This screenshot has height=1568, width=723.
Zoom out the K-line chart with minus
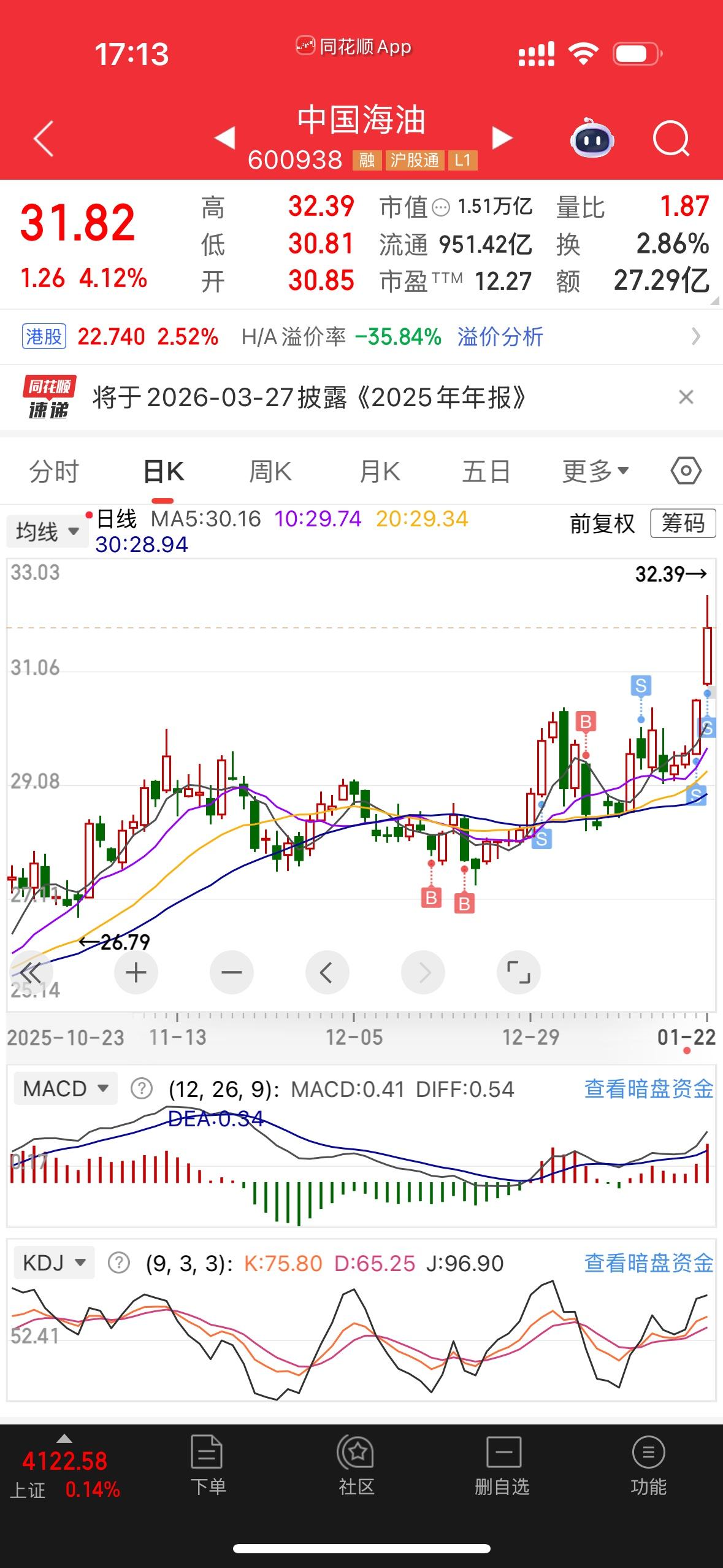(x=231, y=972)
